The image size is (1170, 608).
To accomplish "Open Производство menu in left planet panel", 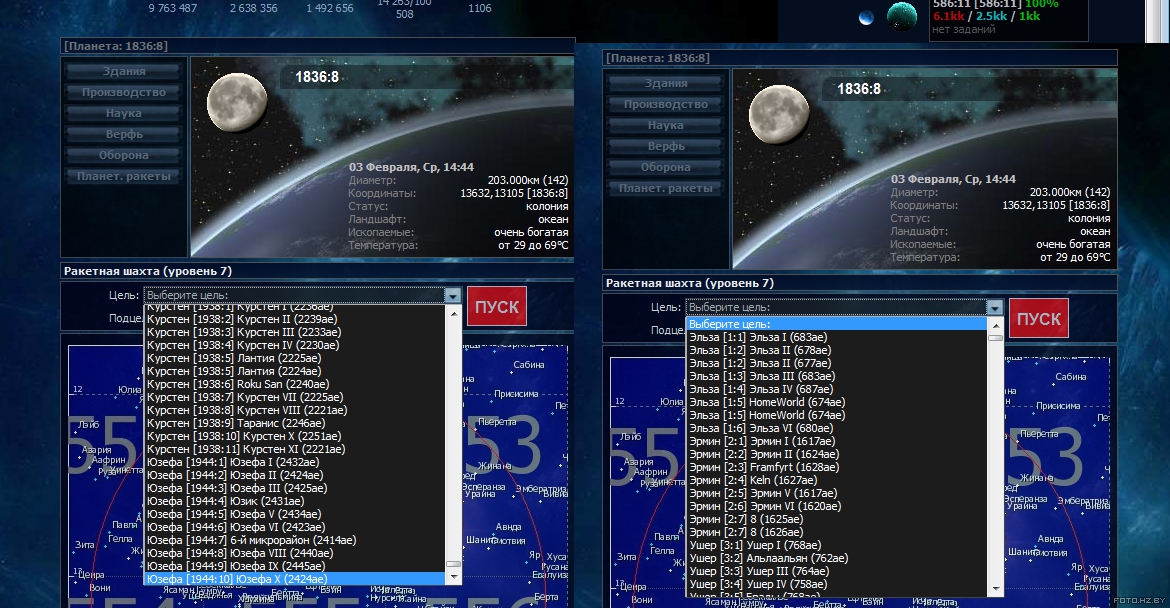I will coord(124,93).
